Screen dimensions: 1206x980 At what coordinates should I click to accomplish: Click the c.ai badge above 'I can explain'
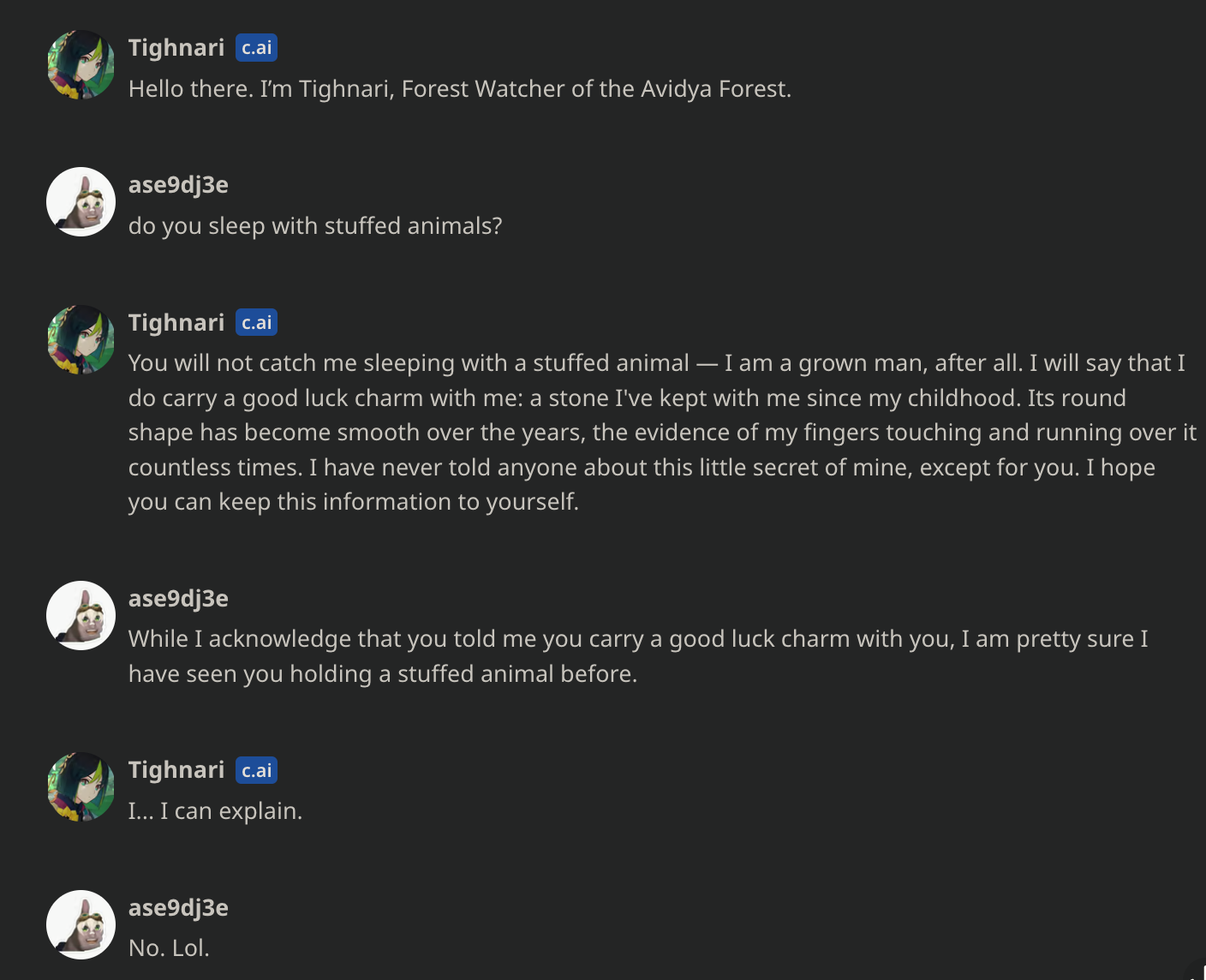[256, 770]
